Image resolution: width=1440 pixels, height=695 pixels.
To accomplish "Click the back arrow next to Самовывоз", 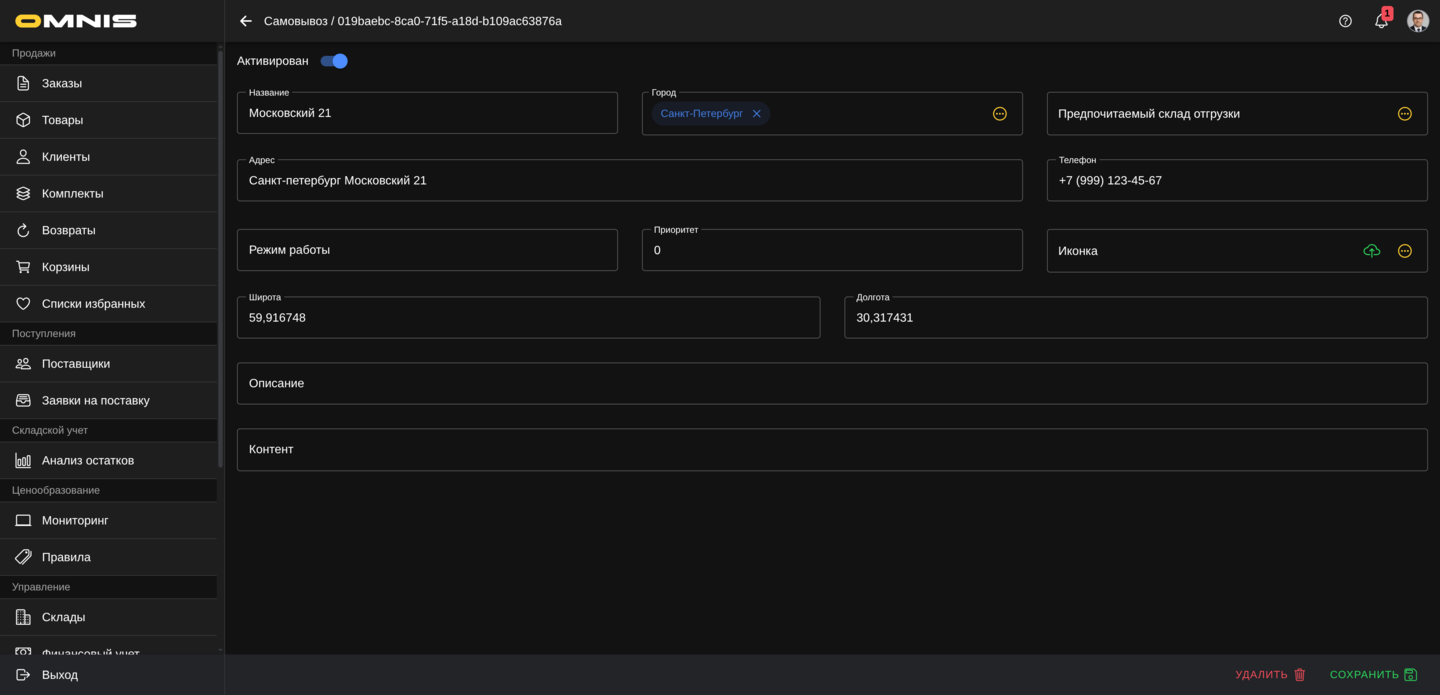I will pos(246,21).
